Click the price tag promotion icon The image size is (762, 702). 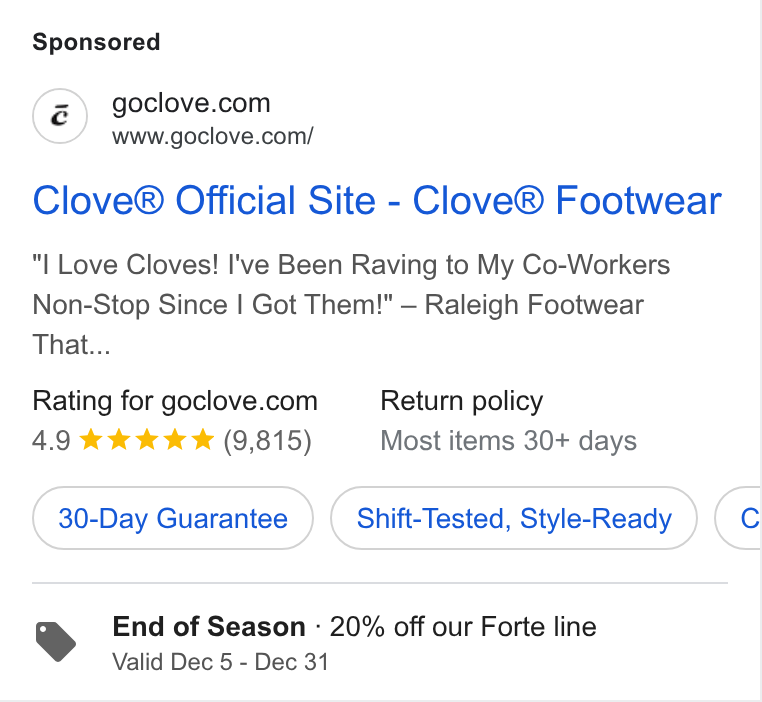pos(56,641)
